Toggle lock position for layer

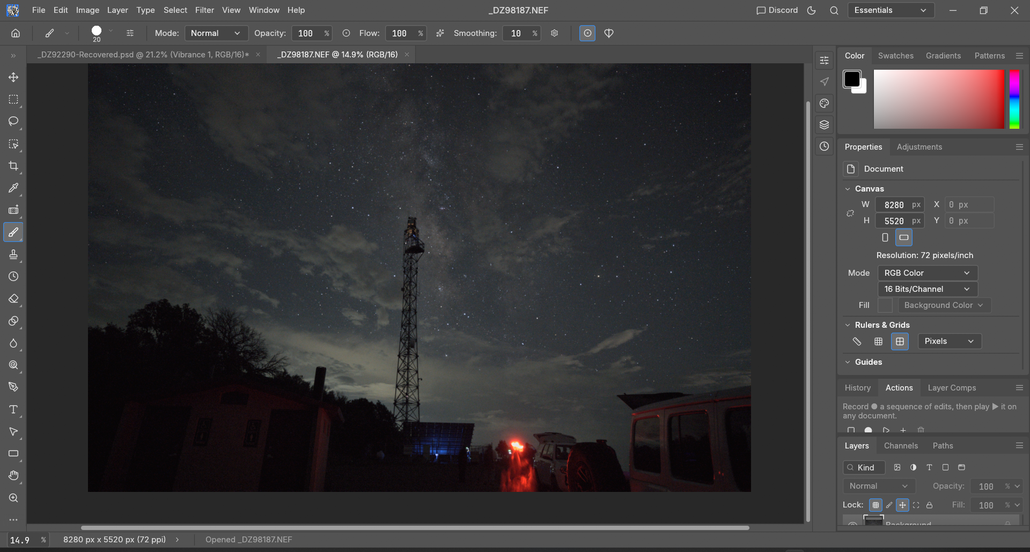tap(903, 505)
